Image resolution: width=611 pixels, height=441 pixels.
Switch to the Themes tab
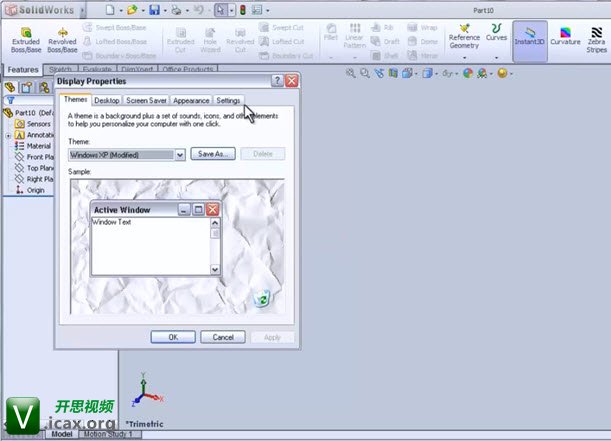coord(76,99)
